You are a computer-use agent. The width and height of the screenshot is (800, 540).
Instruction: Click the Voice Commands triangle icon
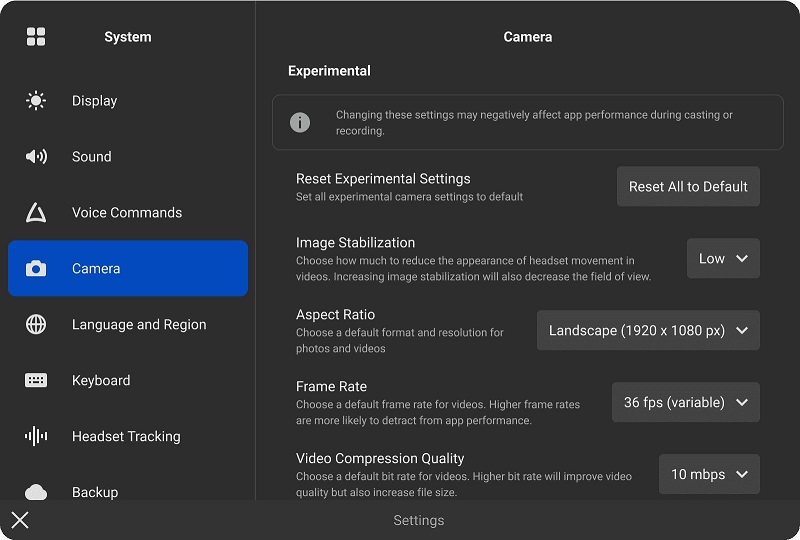tap(36, 213)
